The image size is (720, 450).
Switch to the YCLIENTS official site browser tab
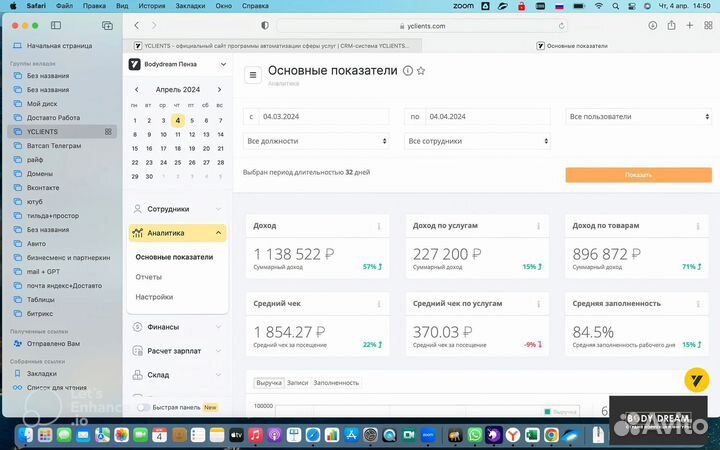(272, 46)
